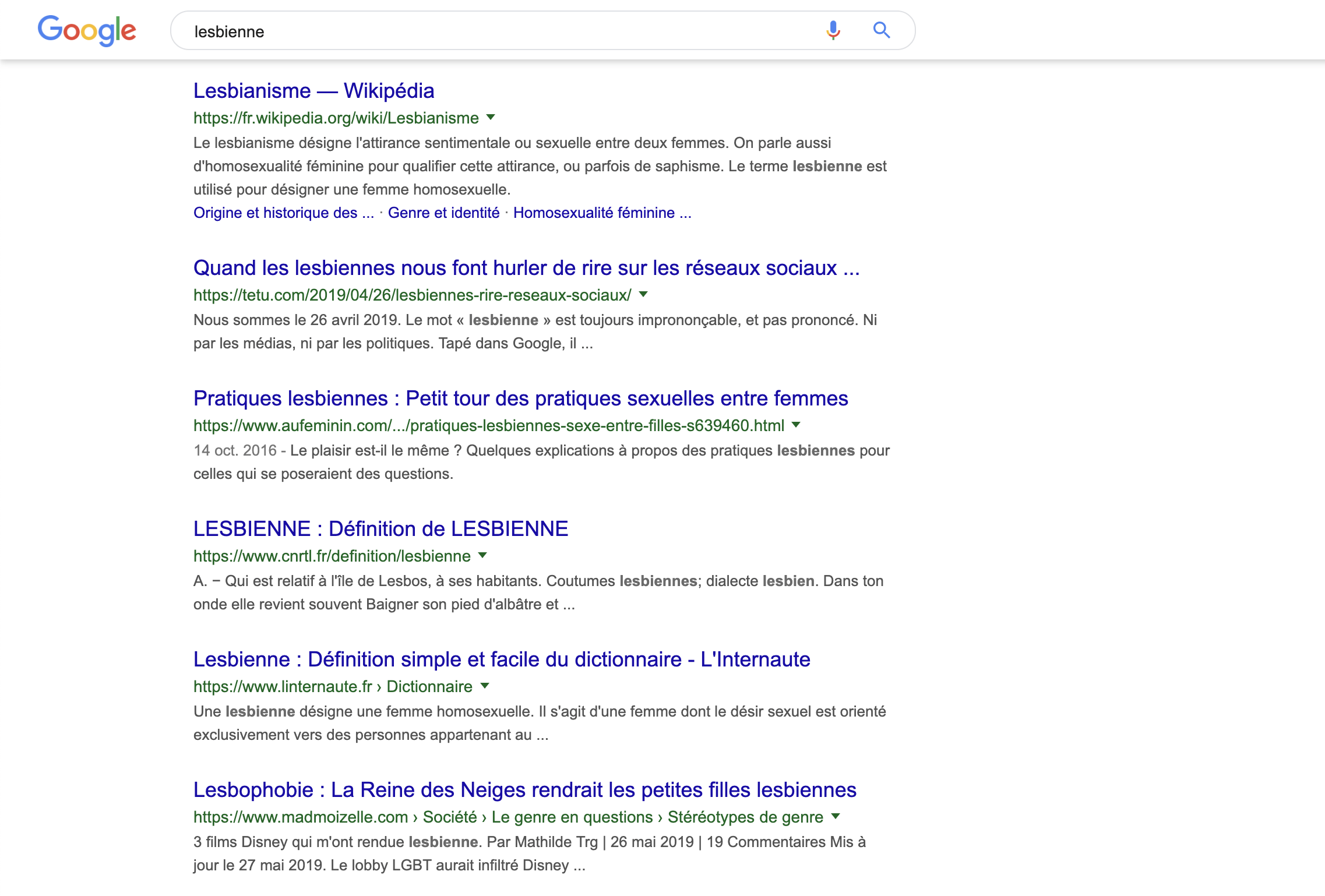Screen dimensions: 1325x896
Task: Open 'Pratiques lesbiennes : Petit tour' result
Action: point(520,398)
